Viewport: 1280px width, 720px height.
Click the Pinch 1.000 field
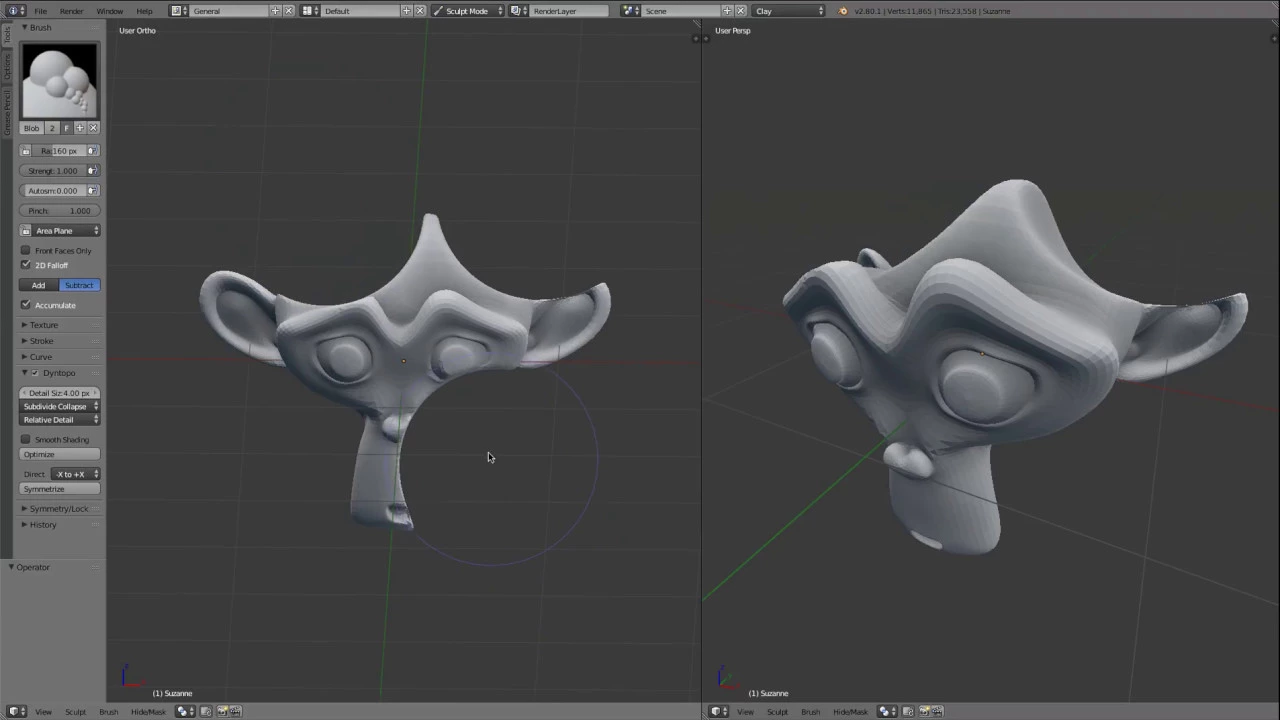click(60, 211)
